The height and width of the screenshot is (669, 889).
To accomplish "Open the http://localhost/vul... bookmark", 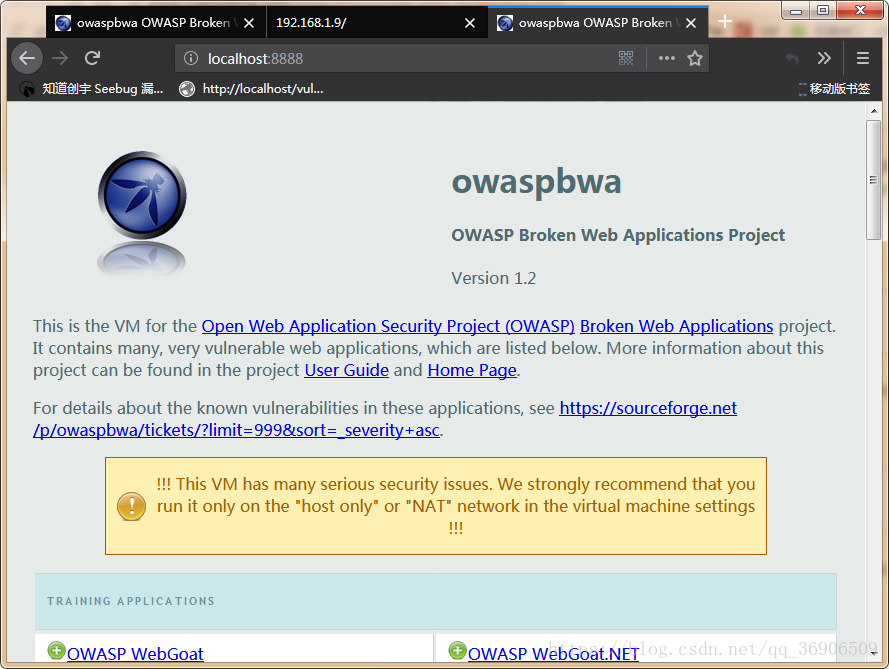I will 251,88.
